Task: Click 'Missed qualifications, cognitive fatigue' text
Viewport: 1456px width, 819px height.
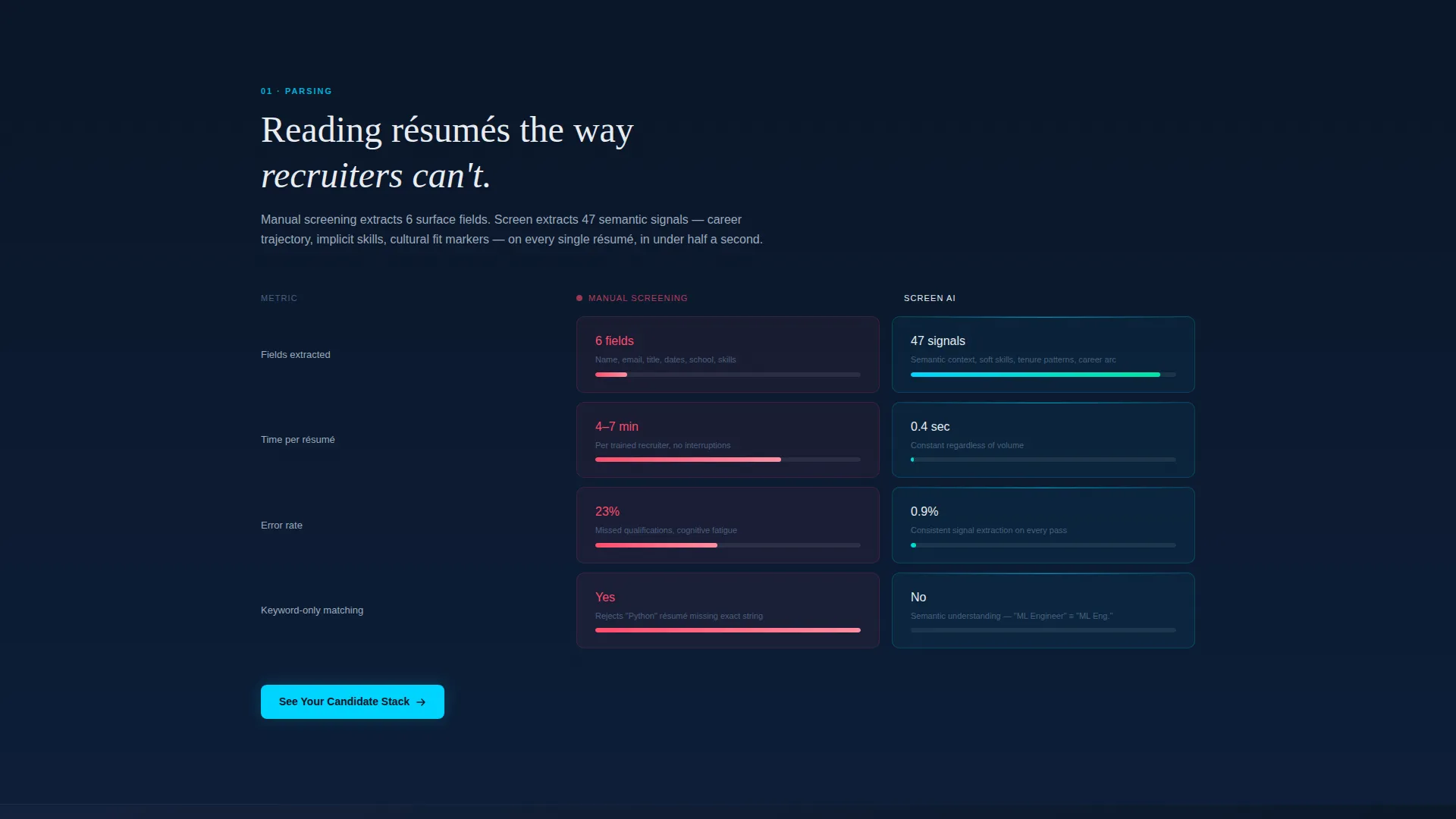Action: pos(666,530)
